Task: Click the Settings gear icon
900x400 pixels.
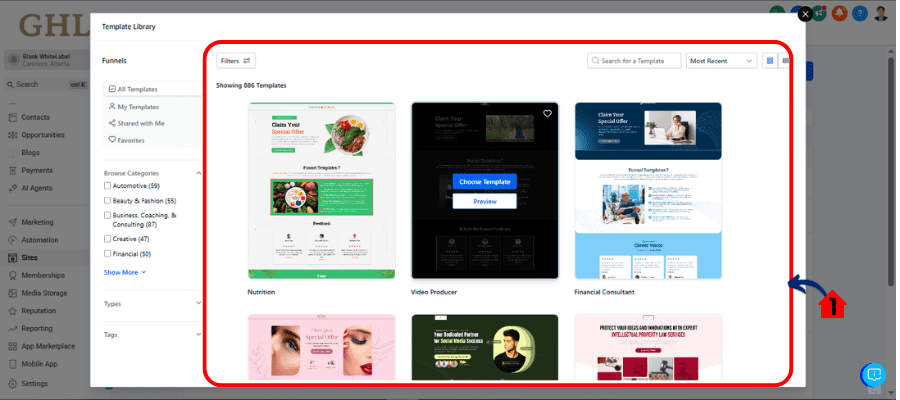Action: pos(13,383)
